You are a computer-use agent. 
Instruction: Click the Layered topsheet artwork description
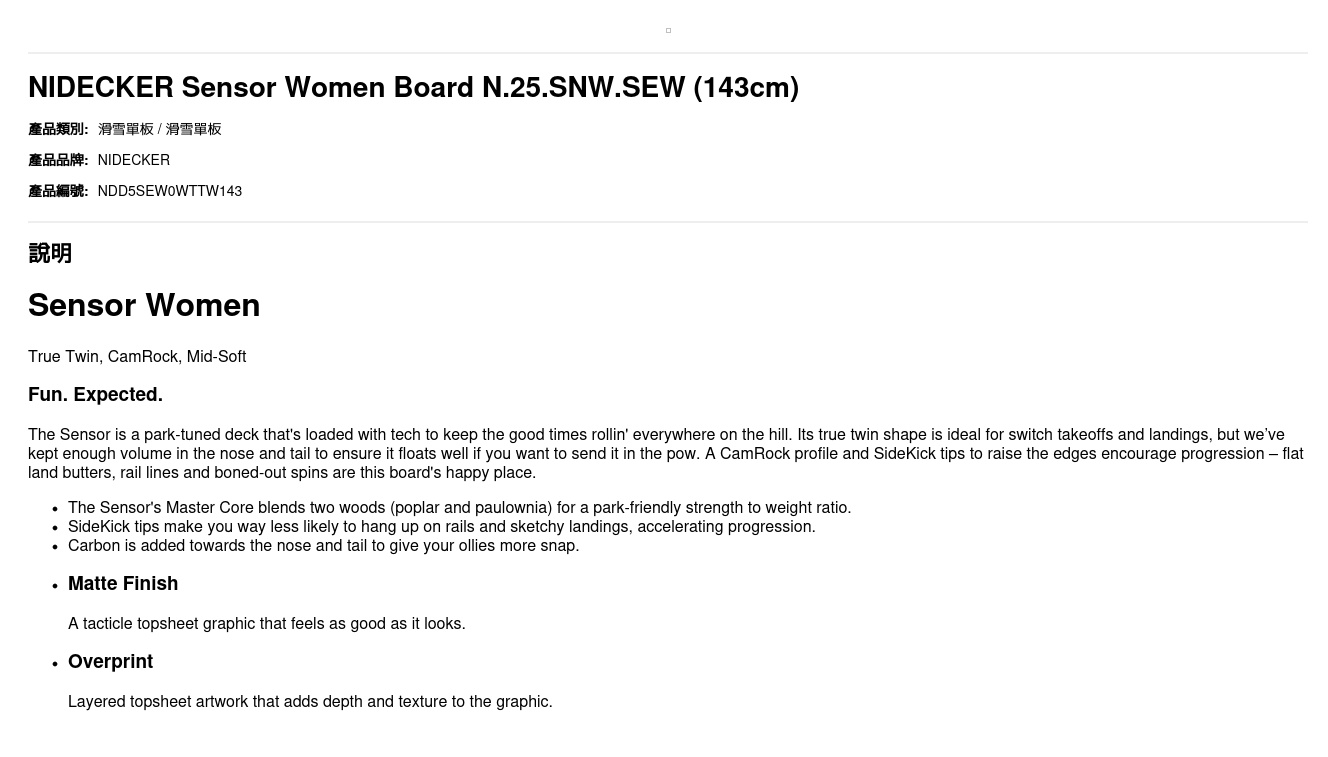point(310,702)
